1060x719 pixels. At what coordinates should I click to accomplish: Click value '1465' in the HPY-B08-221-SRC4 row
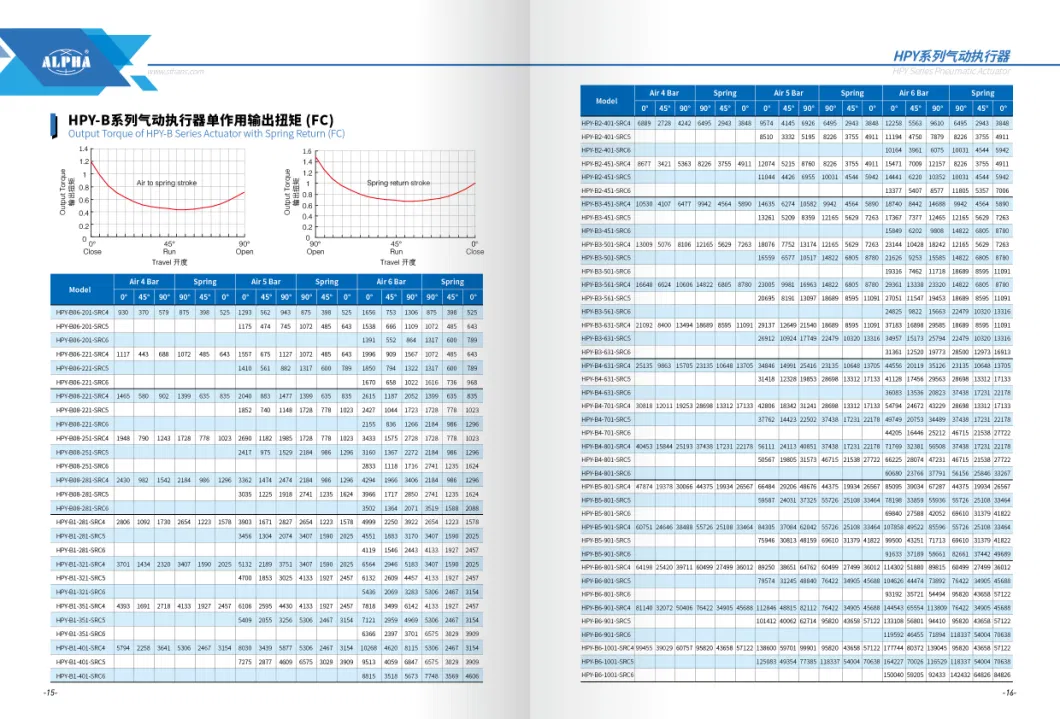[x=123, y=396]
